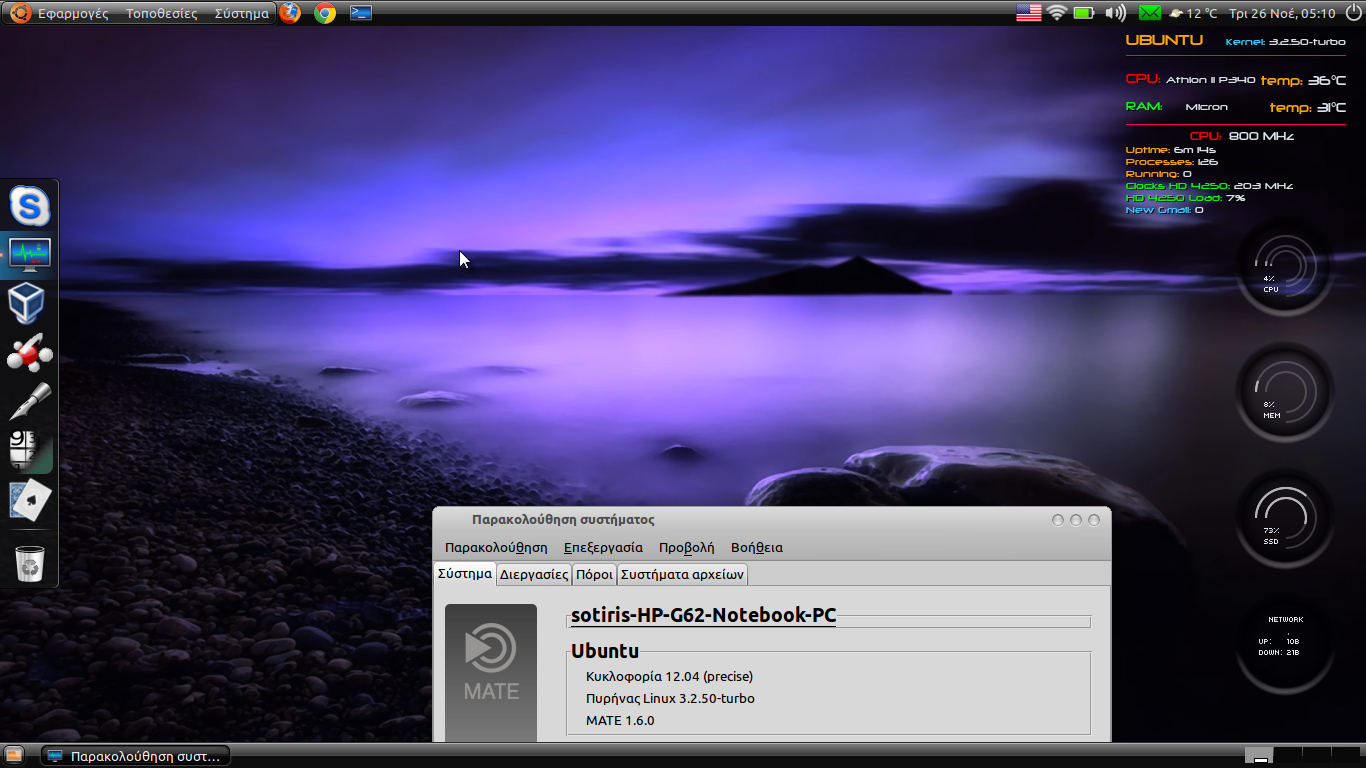Select the Πόροι tab
Screen dimensions: 1366x768
[594, 574]
